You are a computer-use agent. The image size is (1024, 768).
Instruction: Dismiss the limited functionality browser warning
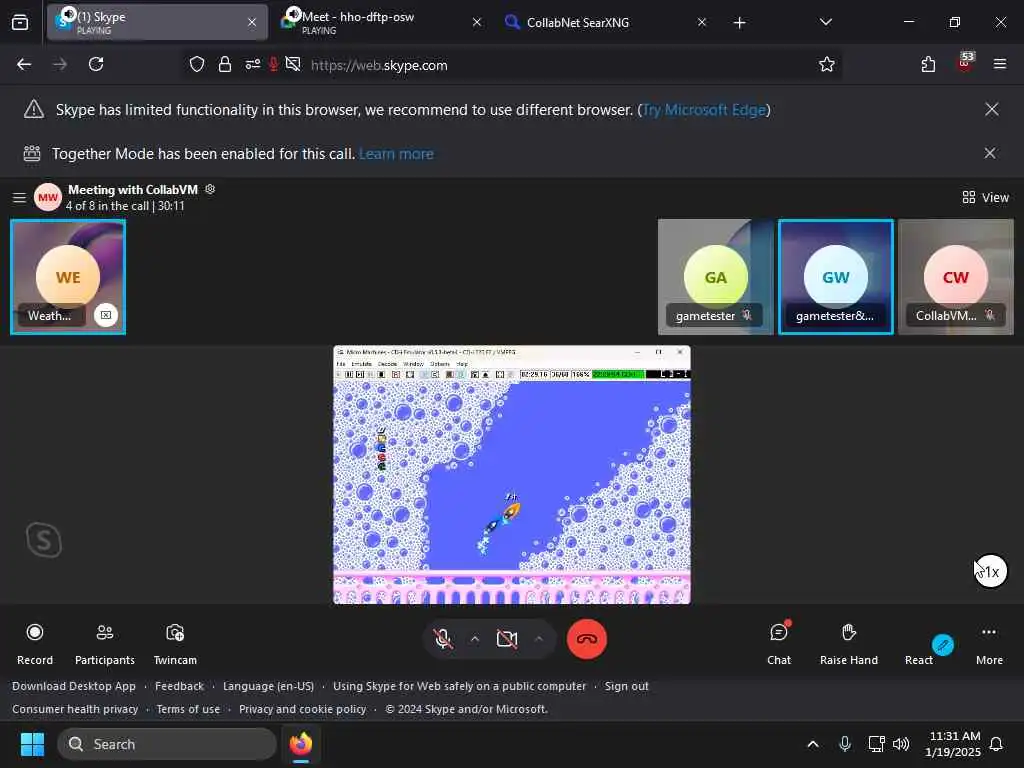point(991,109)
